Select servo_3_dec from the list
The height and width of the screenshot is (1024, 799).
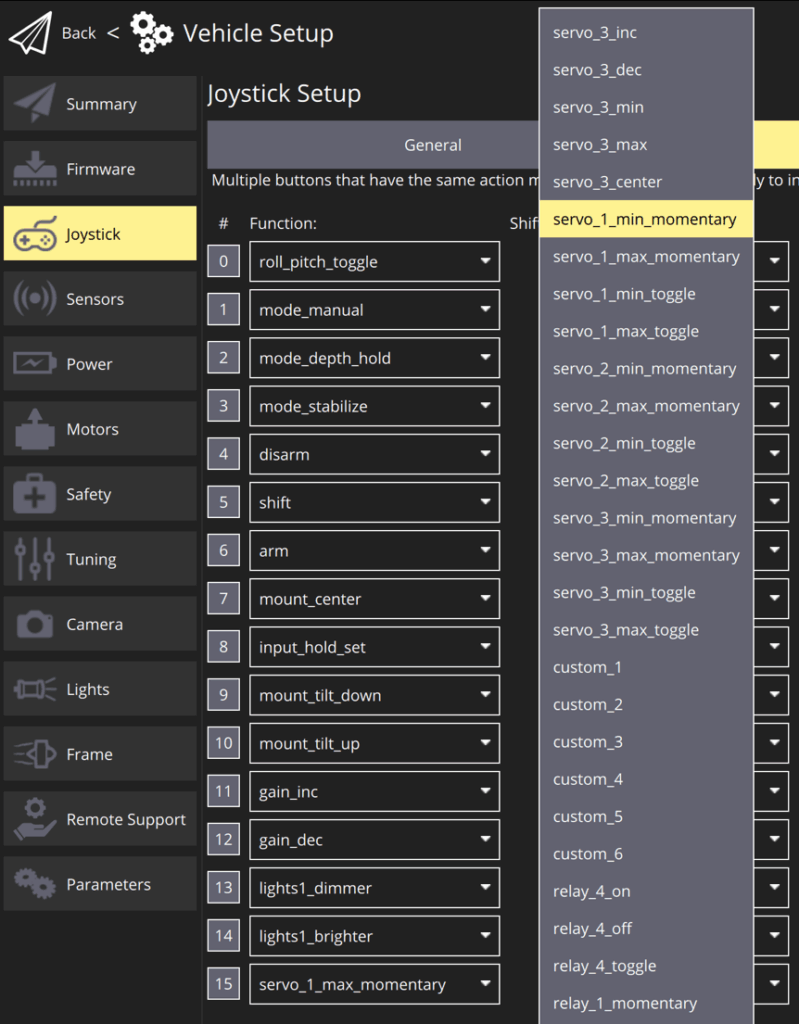coord(646,70)
